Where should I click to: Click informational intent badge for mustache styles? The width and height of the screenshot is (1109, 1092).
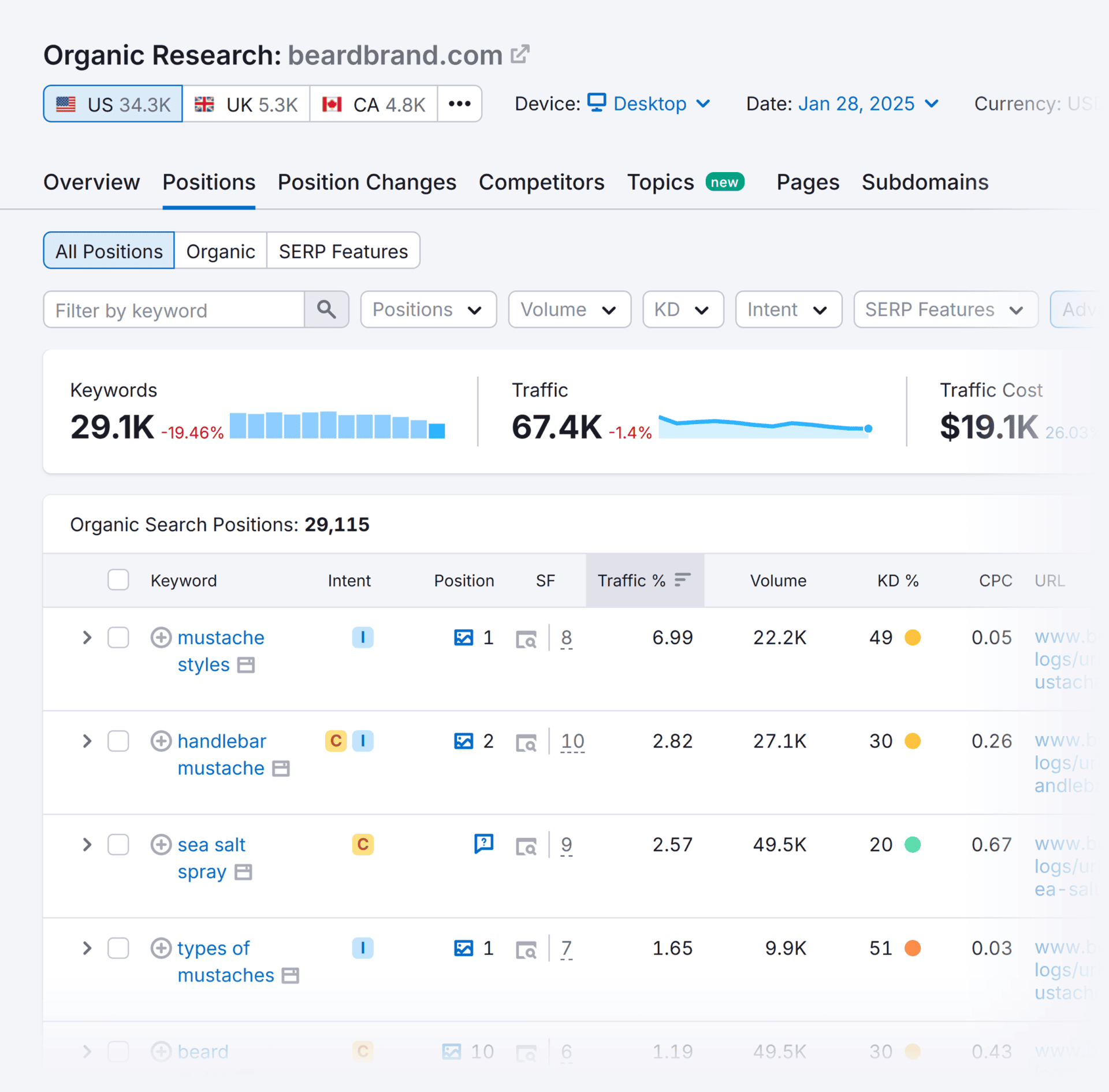363,637
